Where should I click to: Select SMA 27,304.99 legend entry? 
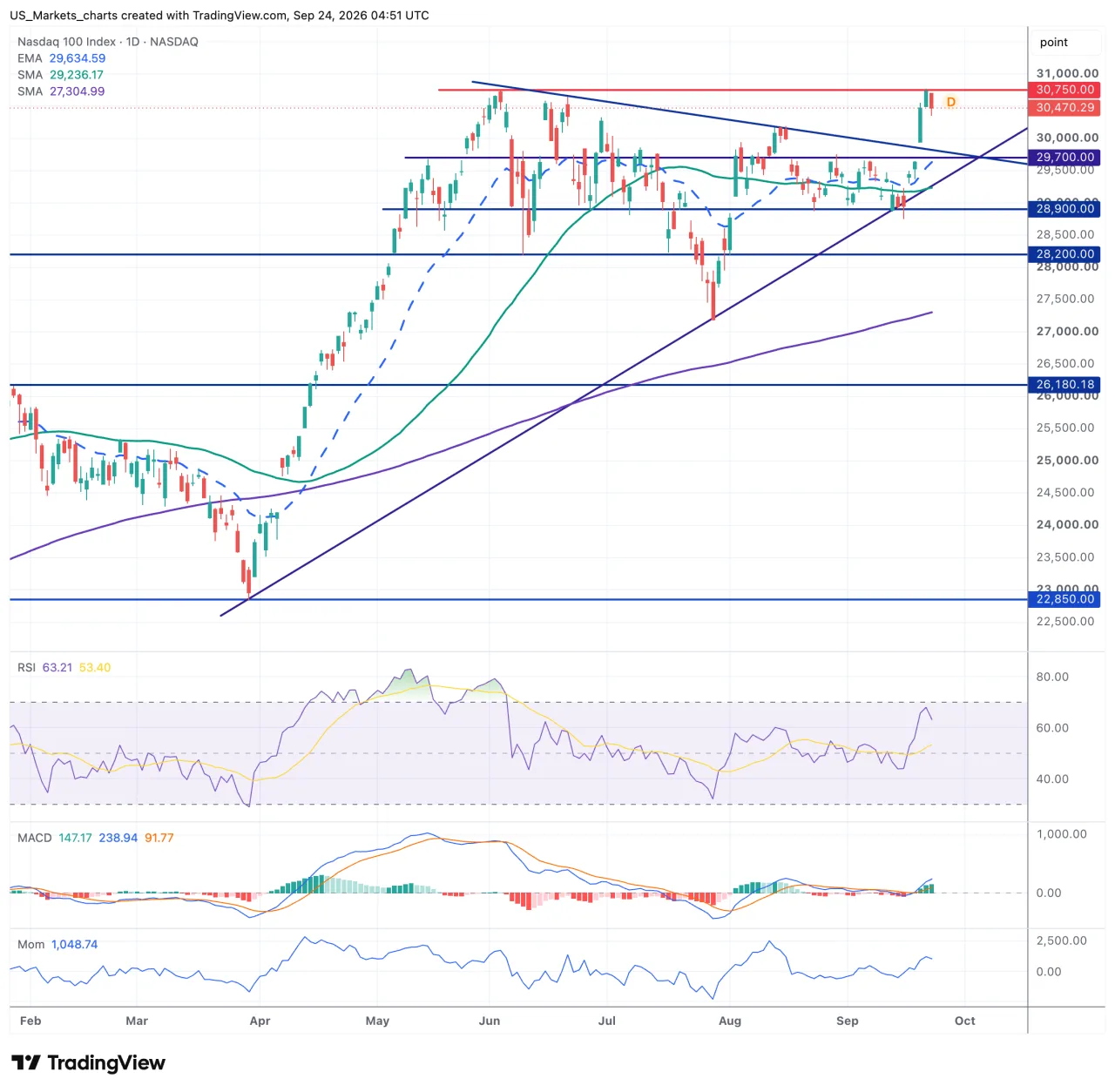(x=61, y=91)
